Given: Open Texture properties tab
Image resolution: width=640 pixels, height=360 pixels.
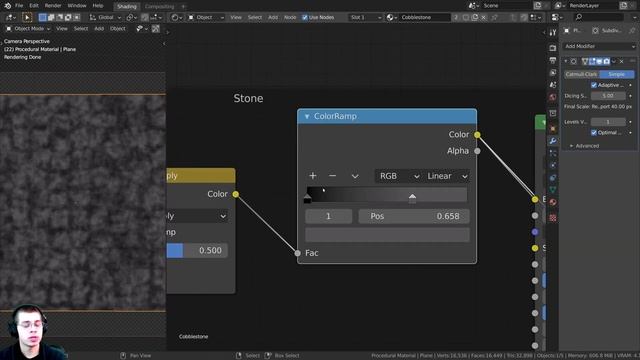Looking at the screenshot, I should click(553, 218).
